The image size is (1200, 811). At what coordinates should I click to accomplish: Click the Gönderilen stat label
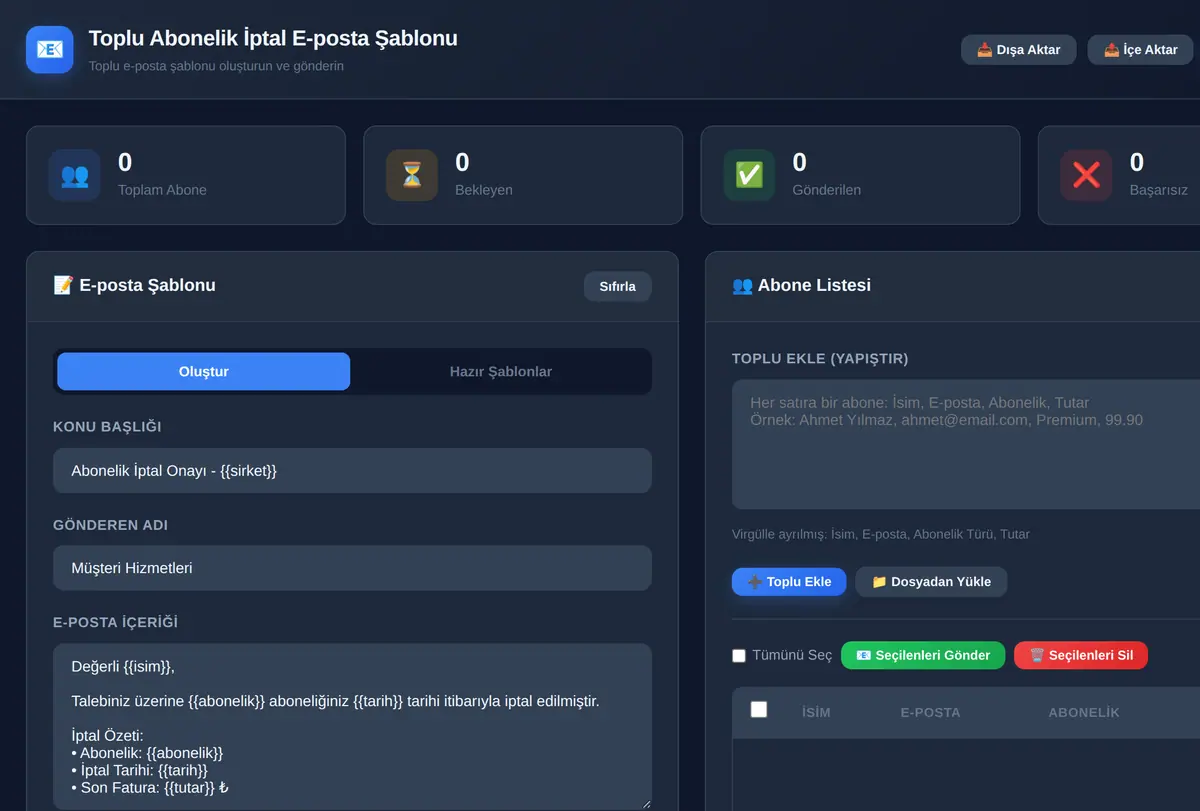coord(827,190)
